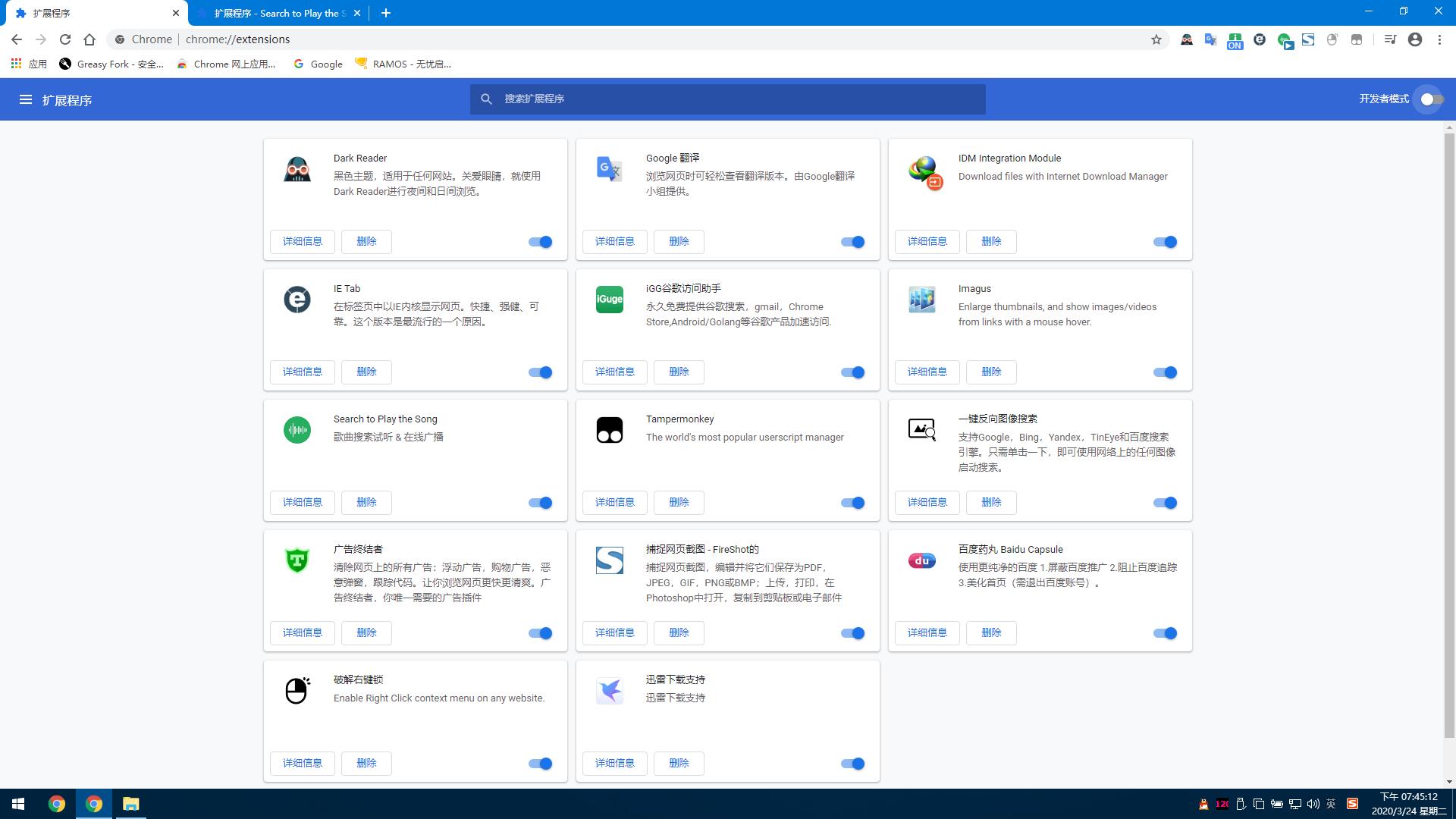Click the 广告终结者 shield icon
The width and height of the screenshot is (1456, 819).
[x=297, y=560]
